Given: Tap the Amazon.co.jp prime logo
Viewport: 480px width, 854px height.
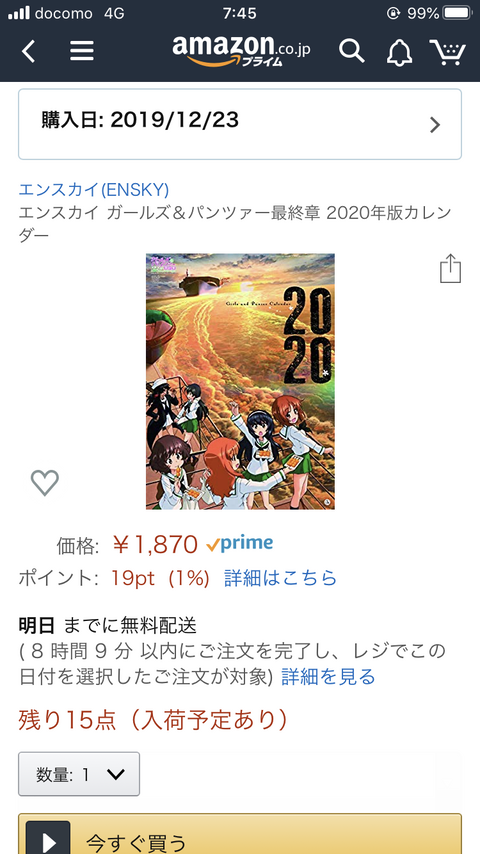Looking at the screenshot, I should point(241,50).
